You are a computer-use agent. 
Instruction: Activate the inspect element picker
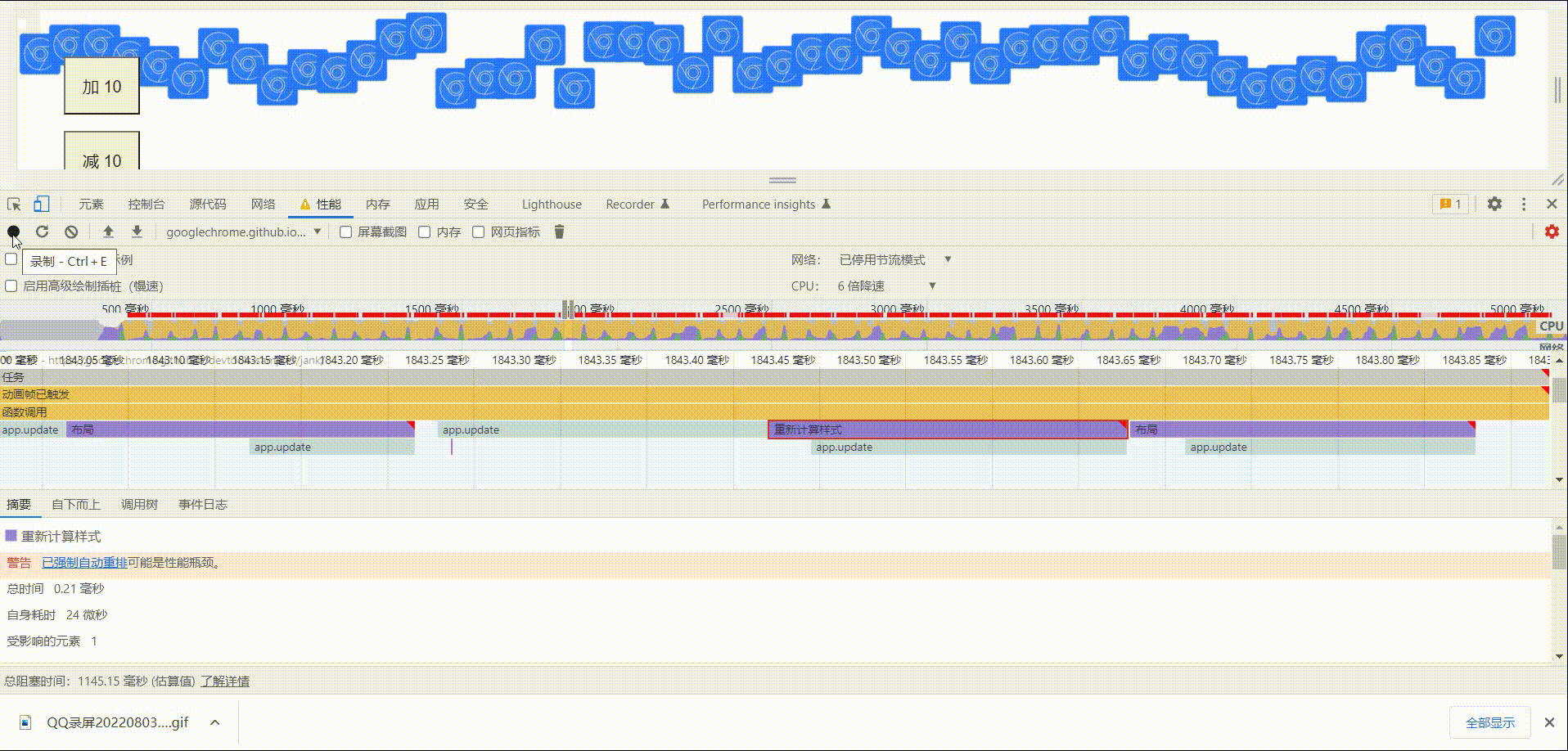click(14, 204)
